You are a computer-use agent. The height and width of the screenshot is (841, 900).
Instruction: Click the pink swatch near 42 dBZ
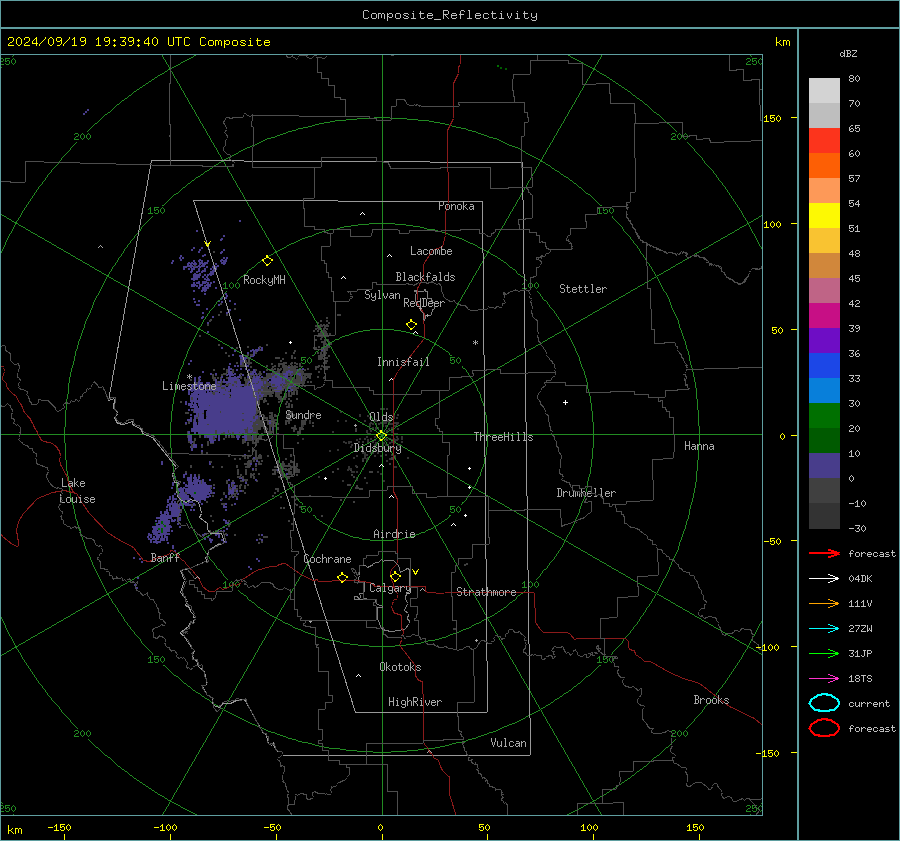coord(824,290)
